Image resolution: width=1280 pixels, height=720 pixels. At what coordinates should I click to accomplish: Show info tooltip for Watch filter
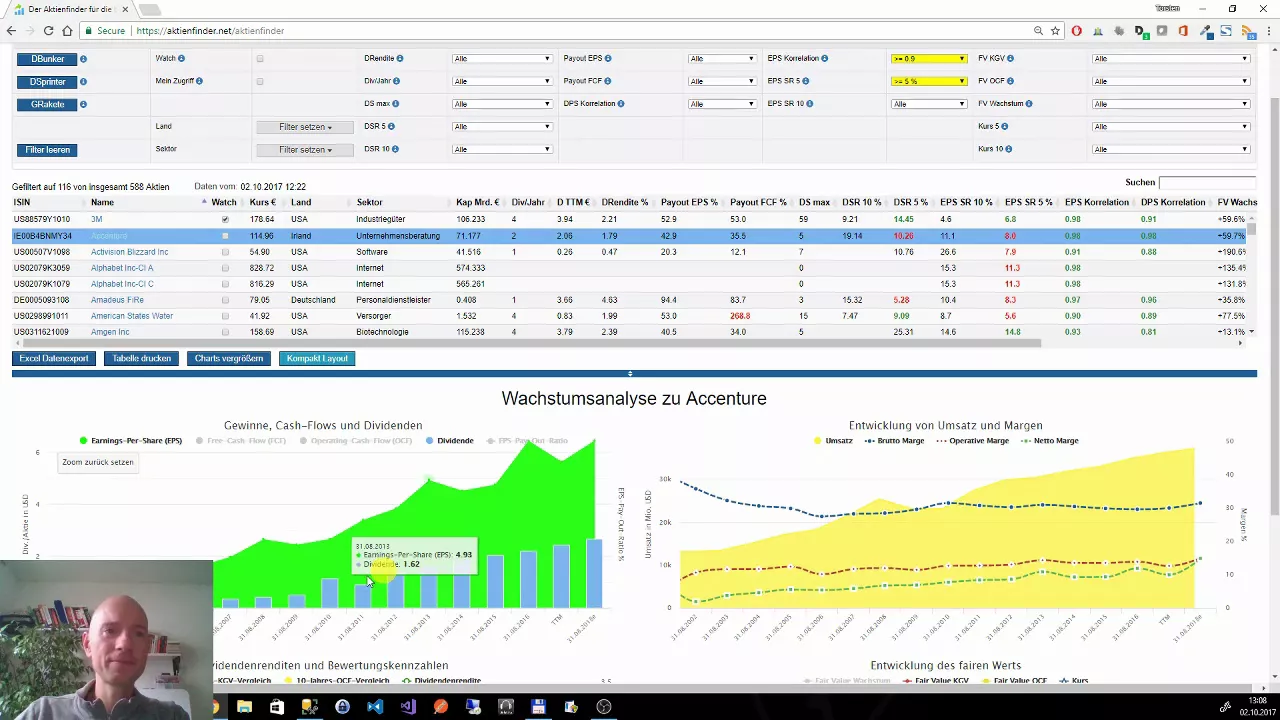[x=181, y=59]
